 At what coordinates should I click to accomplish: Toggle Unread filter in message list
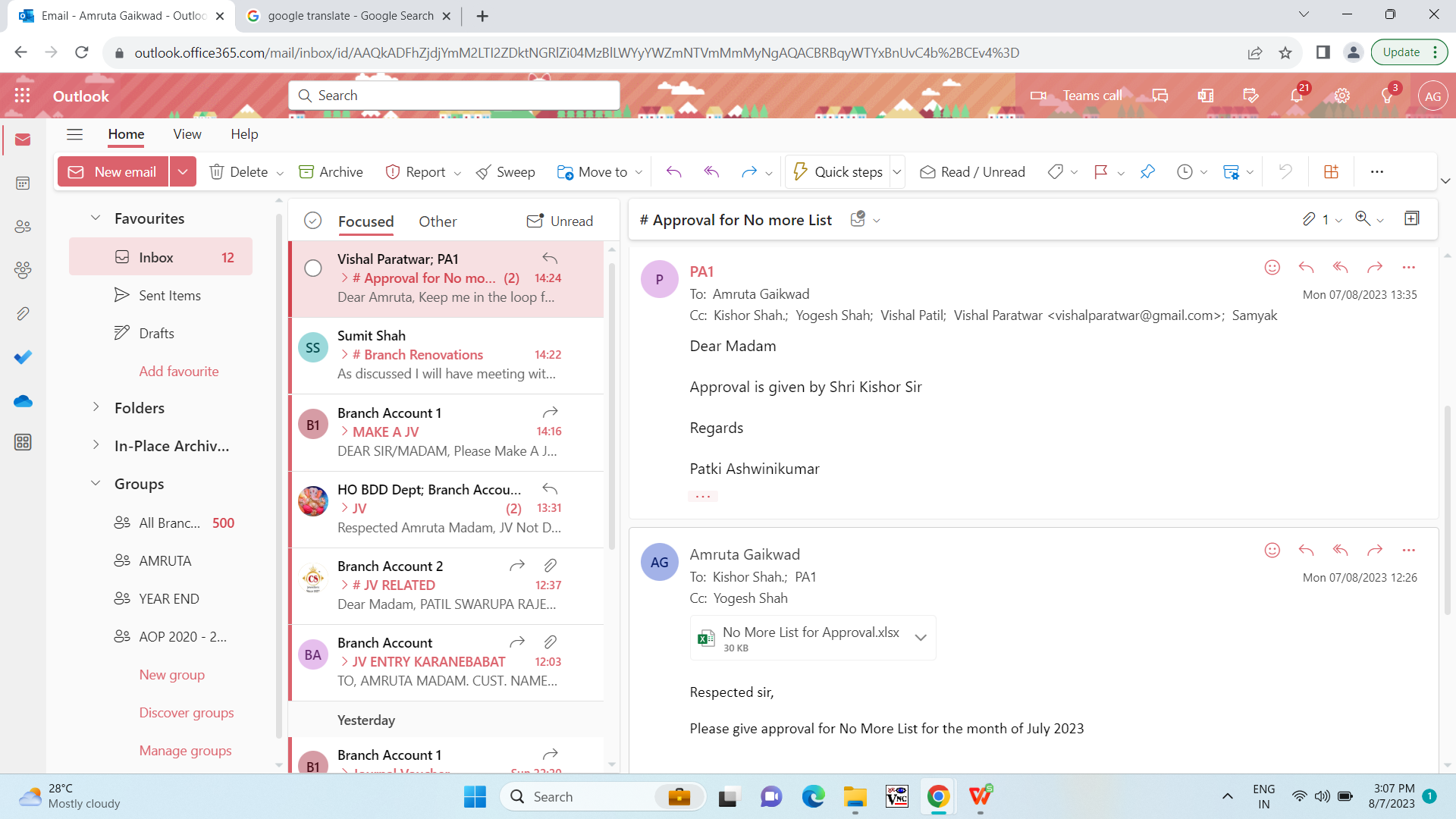point(560,221)
